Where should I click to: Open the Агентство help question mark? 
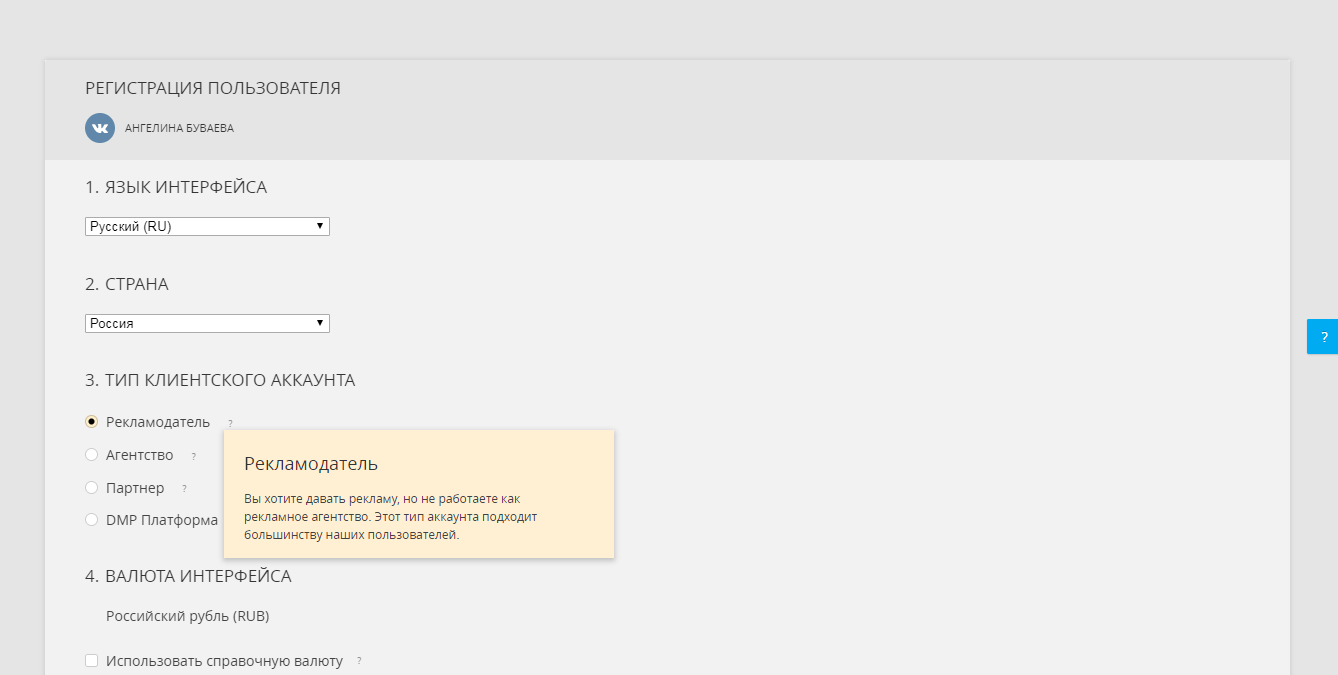point(194,456)
